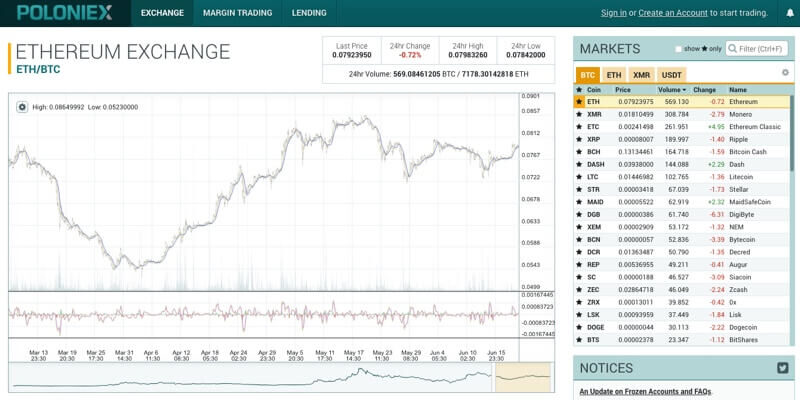Select the Stellar market row
The width and height of the screenshot is (800, 400).
pos(683,189)
